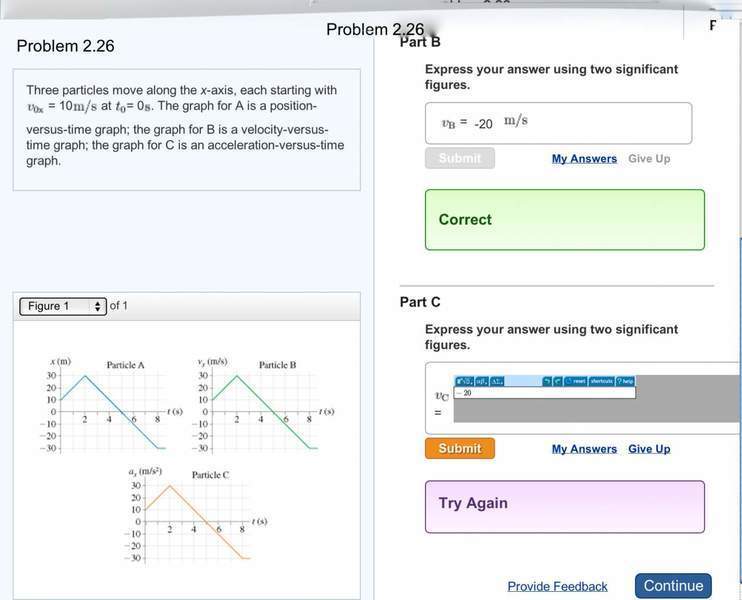The height and width of the screenshot is (600, 742).
Task: Open the delta-sigma symbols palette
Action: [496, 381]
